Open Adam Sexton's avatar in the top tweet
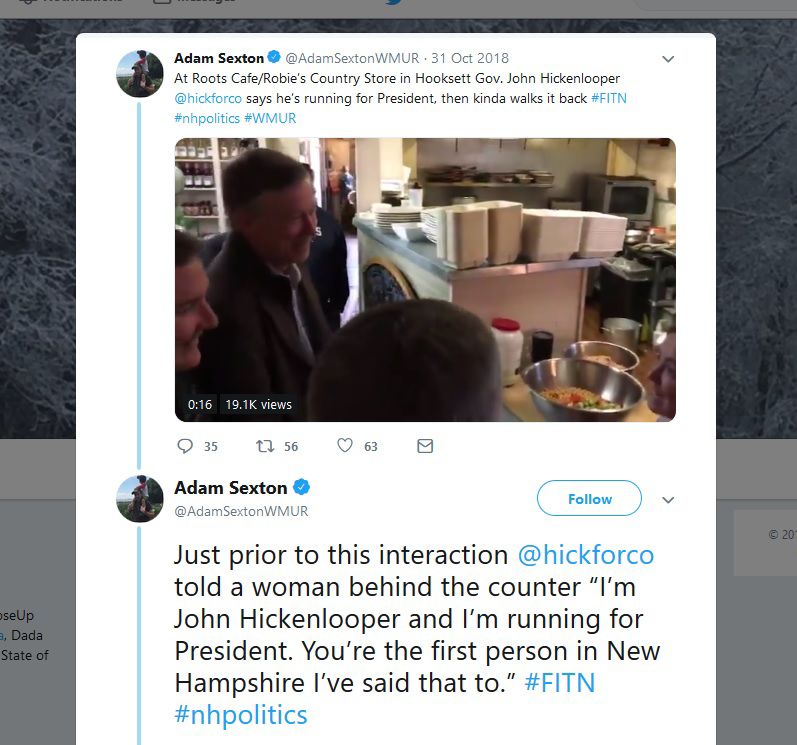The width and height of the screenshot is (797, 745). click(140, 75)
